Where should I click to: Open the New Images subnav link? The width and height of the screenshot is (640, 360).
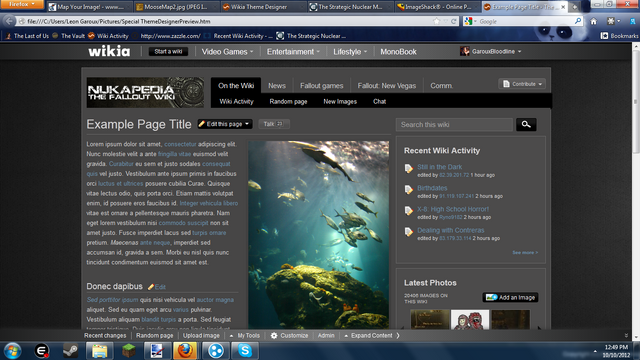coord(340,102)
